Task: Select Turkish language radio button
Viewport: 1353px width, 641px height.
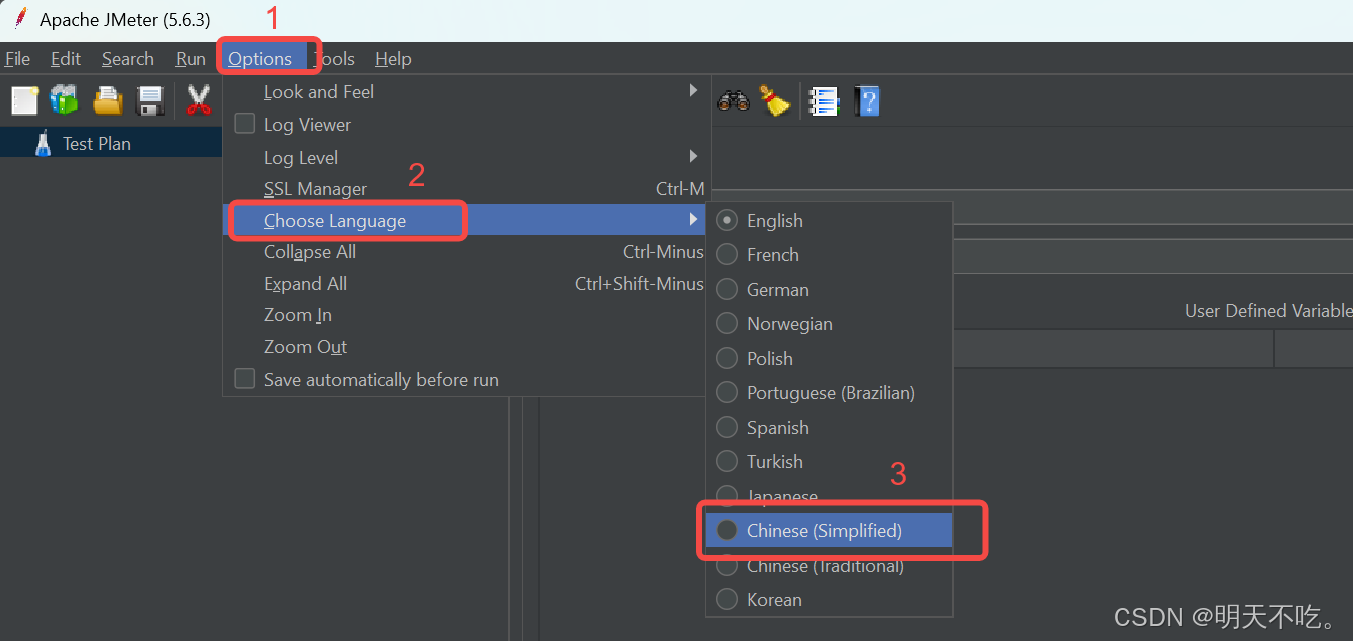Action: 728,462
